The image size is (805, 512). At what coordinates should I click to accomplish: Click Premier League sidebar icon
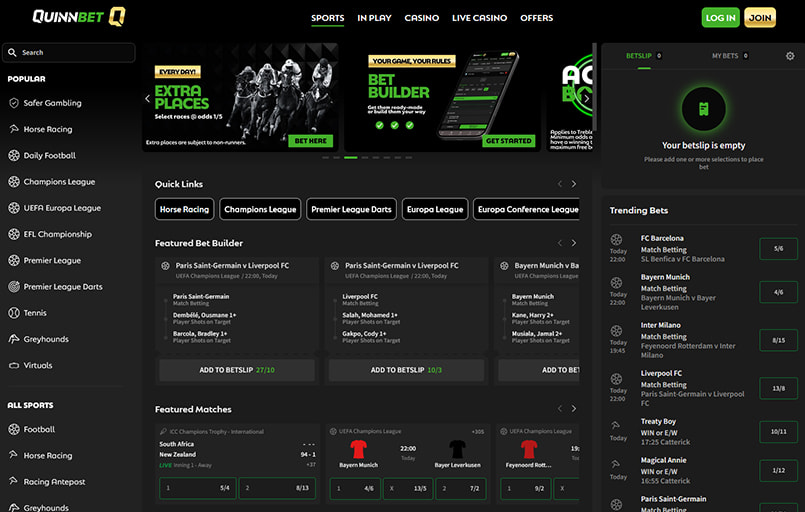tap(14, 260)
